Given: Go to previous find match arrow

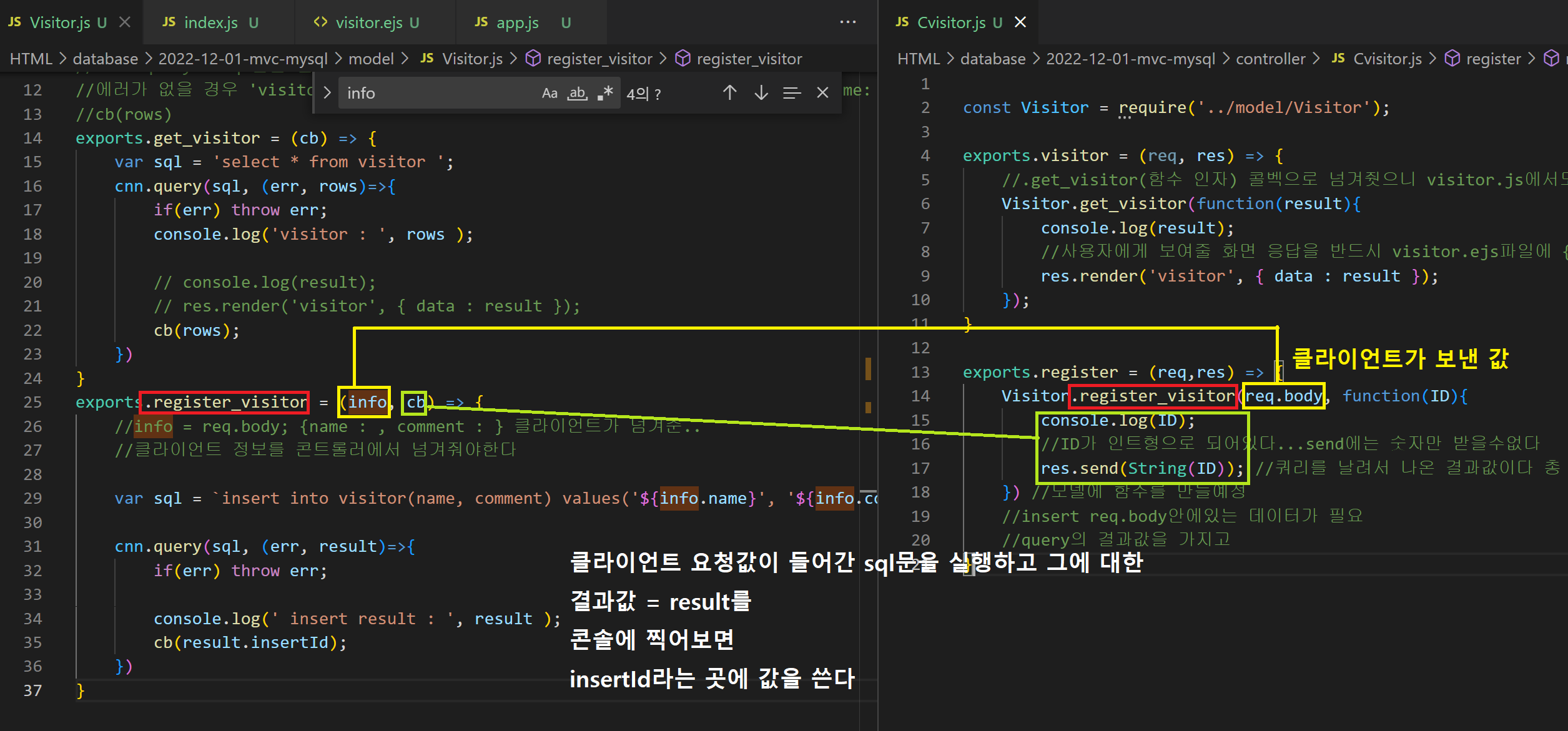Looking at the screenshot, I should tap(729, 93).
